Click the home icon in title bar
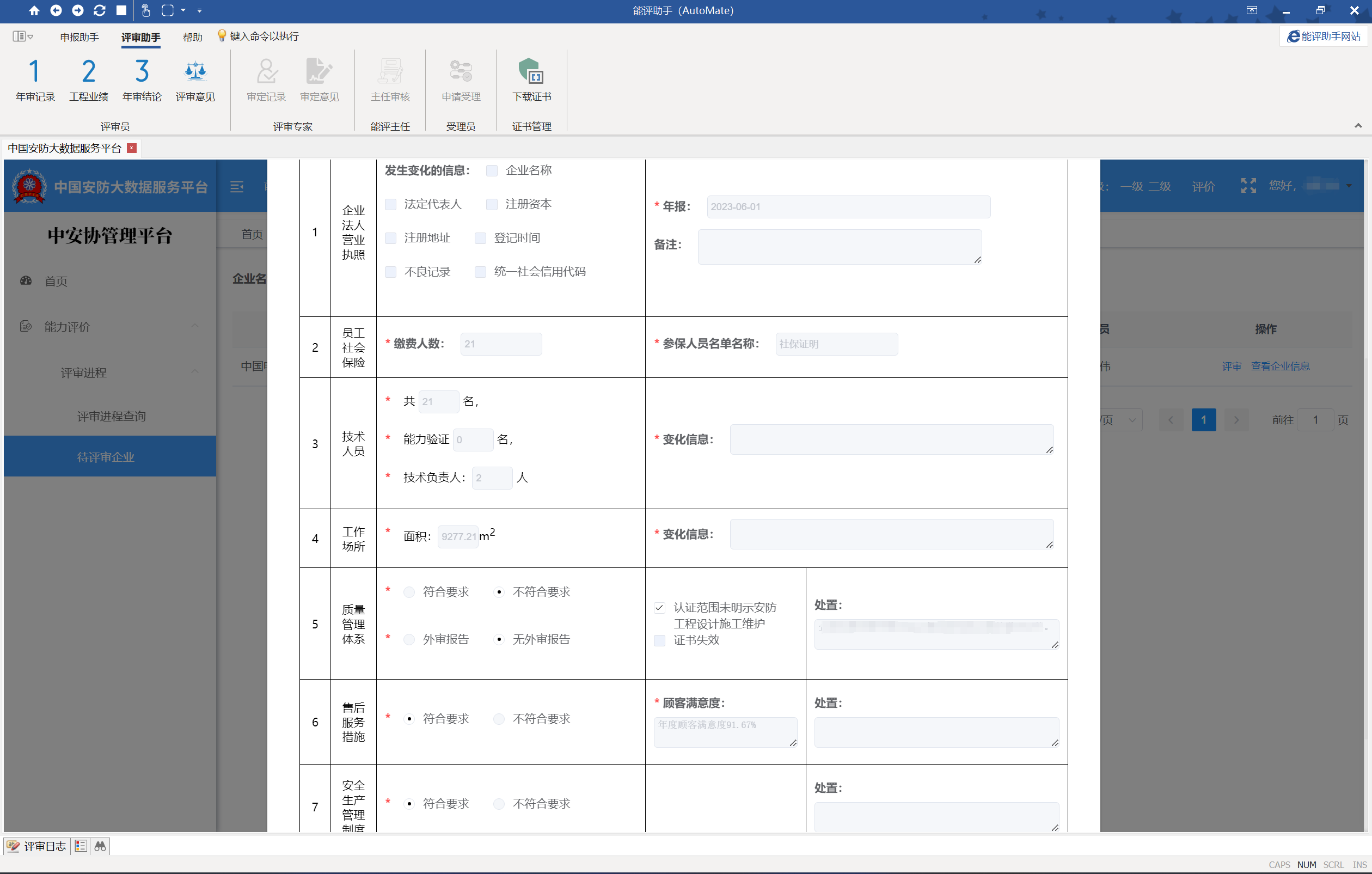This screenshot has width=1372, height=874. [x=34, y=10]
